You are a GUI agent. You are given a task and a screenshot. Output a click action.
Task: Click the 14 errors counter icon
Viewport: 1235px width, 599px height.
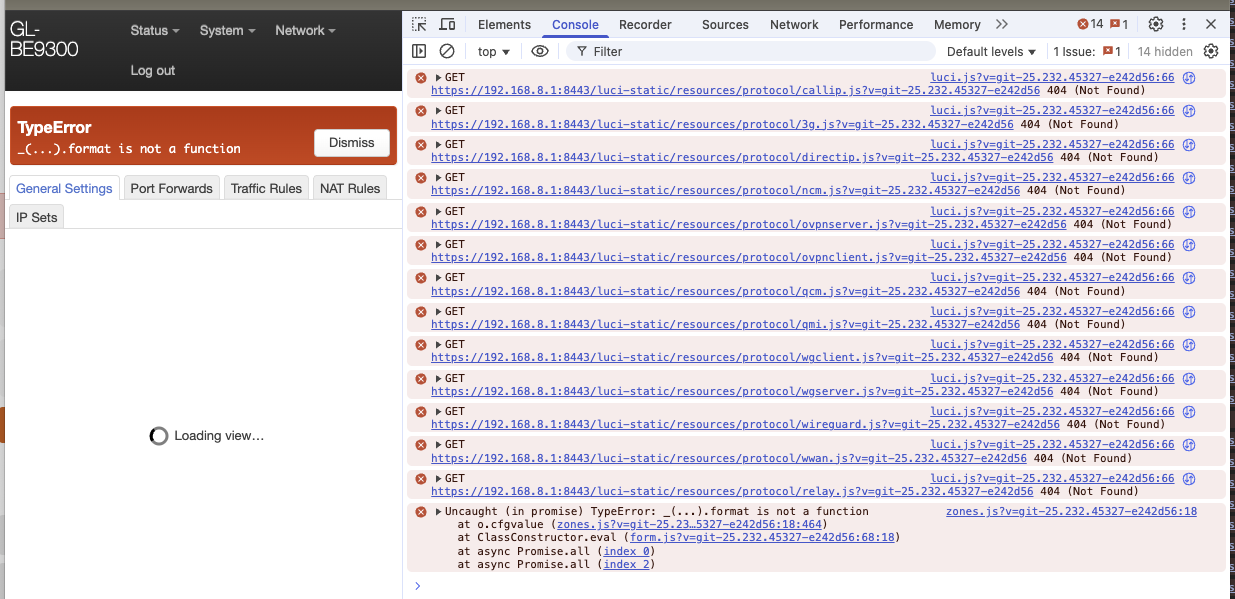tap(1089, 24)
